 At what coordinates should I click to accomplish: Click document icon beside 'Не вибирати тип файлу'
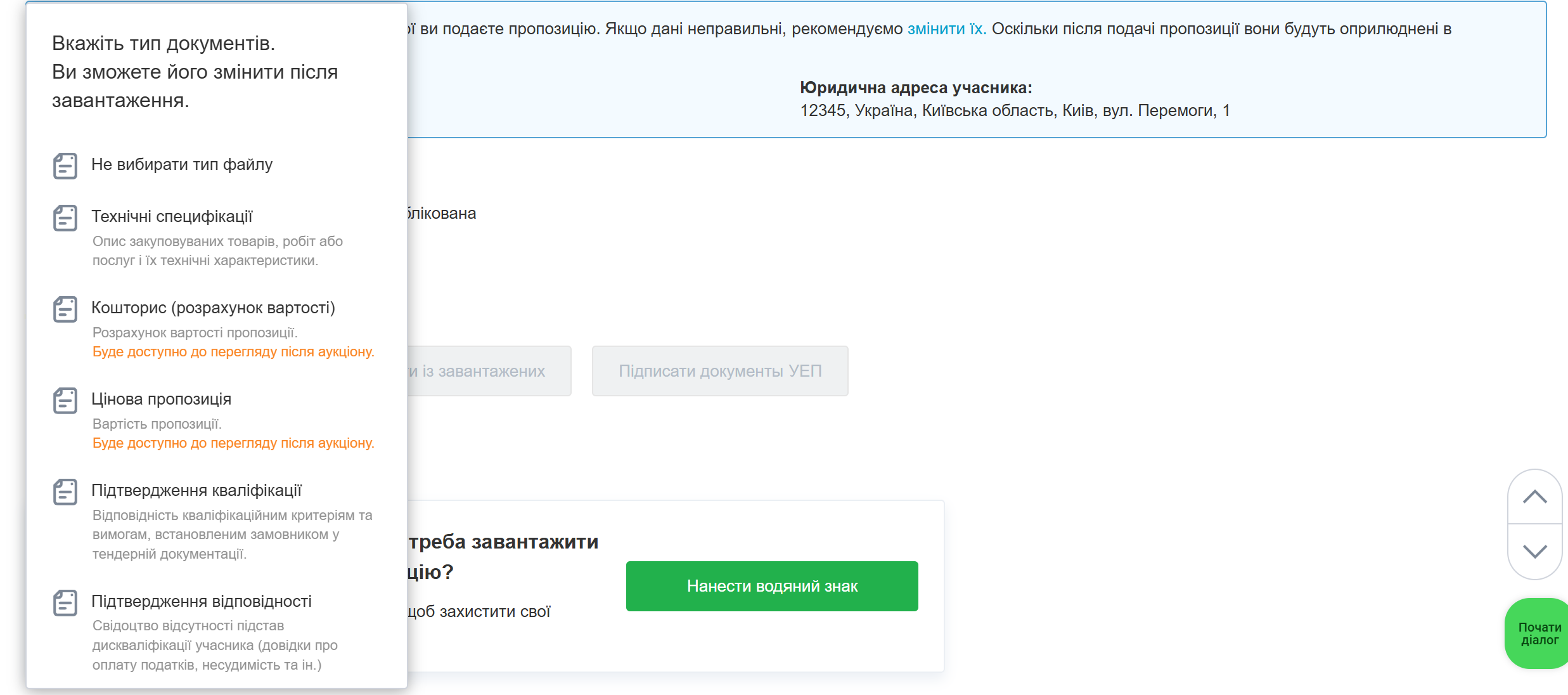coord(65,166)
